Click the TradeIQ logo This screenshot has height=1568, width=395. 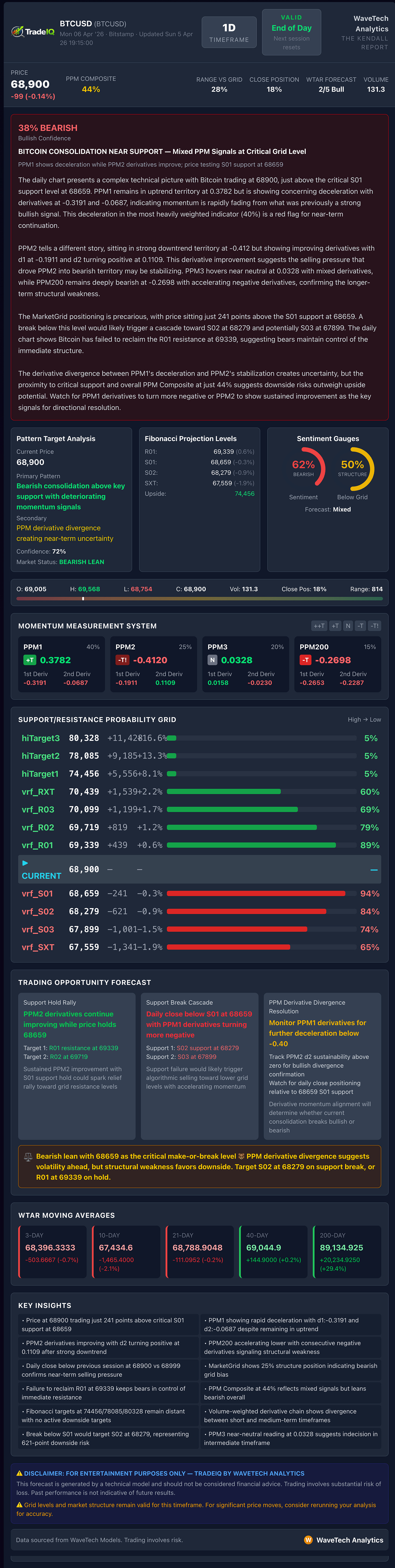(32, 32)
